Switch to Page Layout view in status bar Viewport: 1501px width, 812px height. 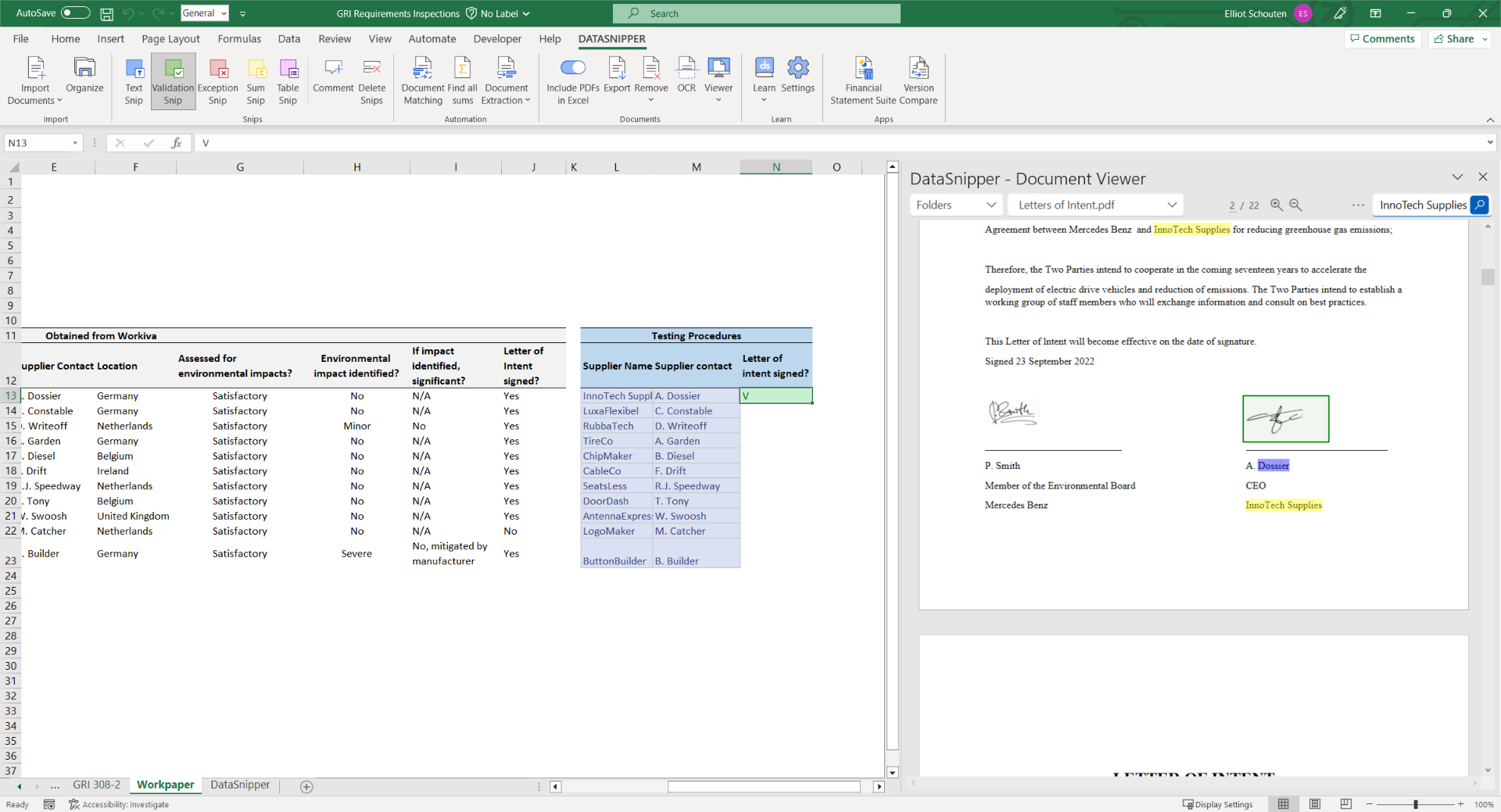click(1315, 804)
